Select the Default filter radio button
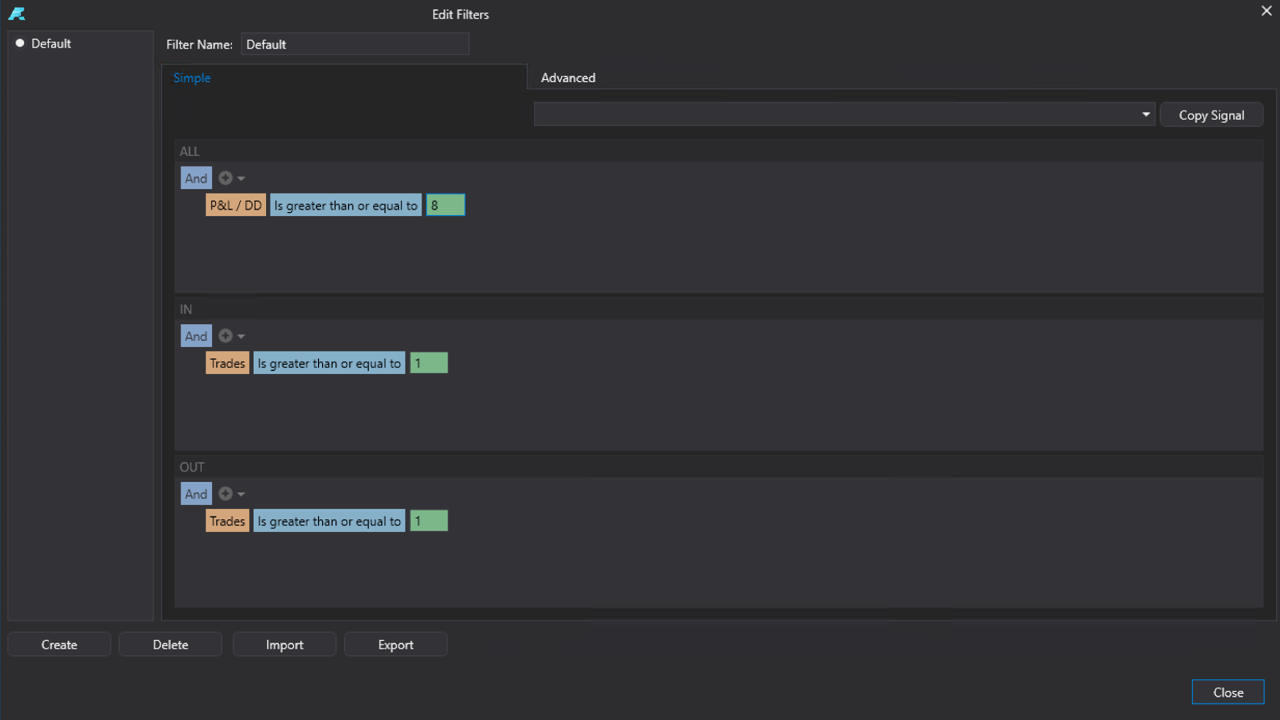1280x720 pixels. [20, 43]
